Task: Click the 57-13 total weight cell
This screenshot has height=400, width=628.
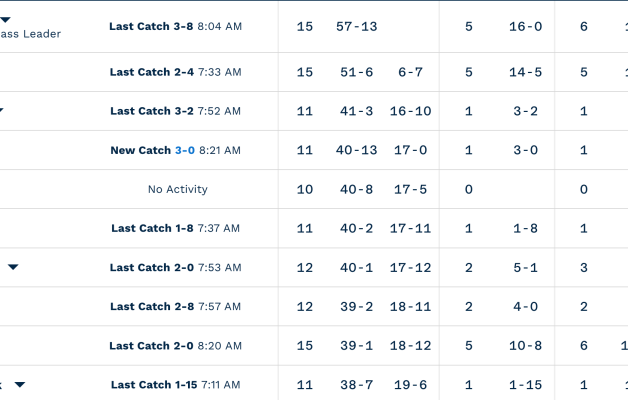Action: click(x=357, y=26)
